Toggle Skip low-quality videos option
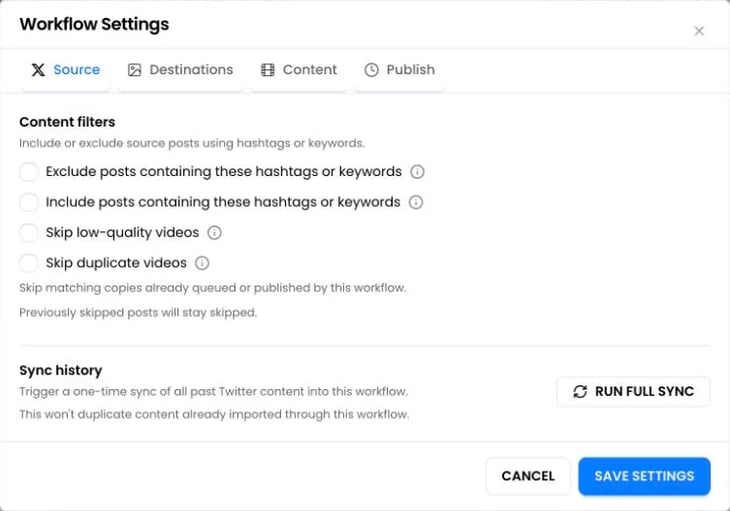Screen dimensions: 730x511 [29, 233]
